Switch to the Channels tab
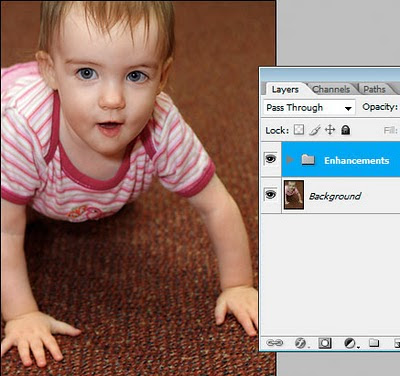The image size is (400, 376). click(331, 89)
